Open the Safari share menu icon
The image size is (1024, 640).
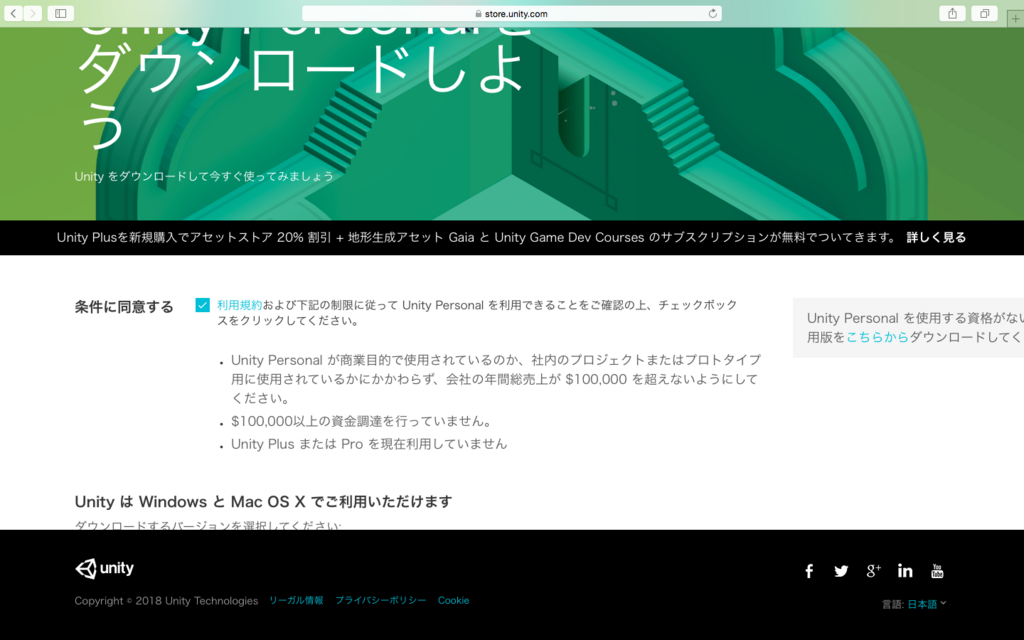point(952,13)
